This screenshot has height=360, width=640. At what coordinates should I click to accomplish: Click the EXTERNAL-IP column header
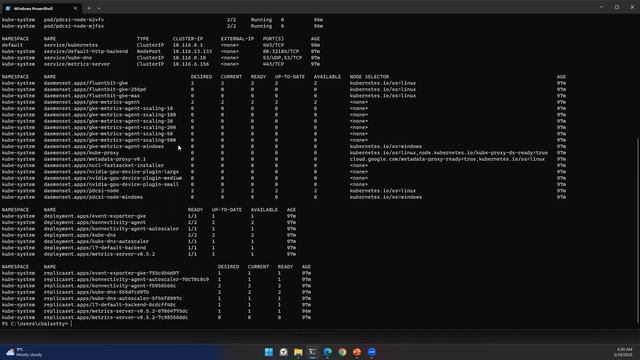pyautogui.click(x=238, y=39)
